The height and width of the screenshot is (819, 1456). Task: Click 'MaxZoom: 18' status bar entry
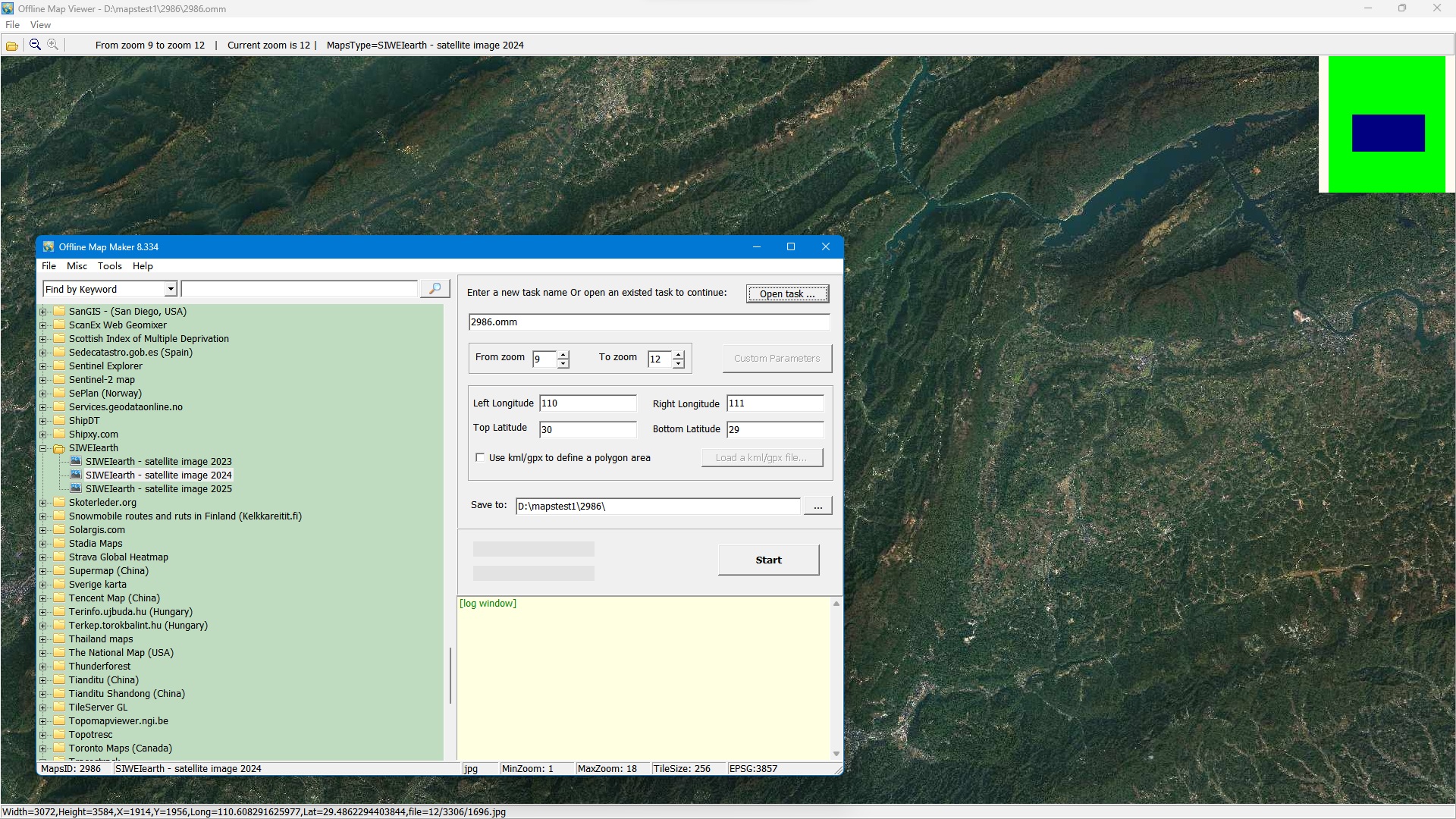(x=607, y=768)
